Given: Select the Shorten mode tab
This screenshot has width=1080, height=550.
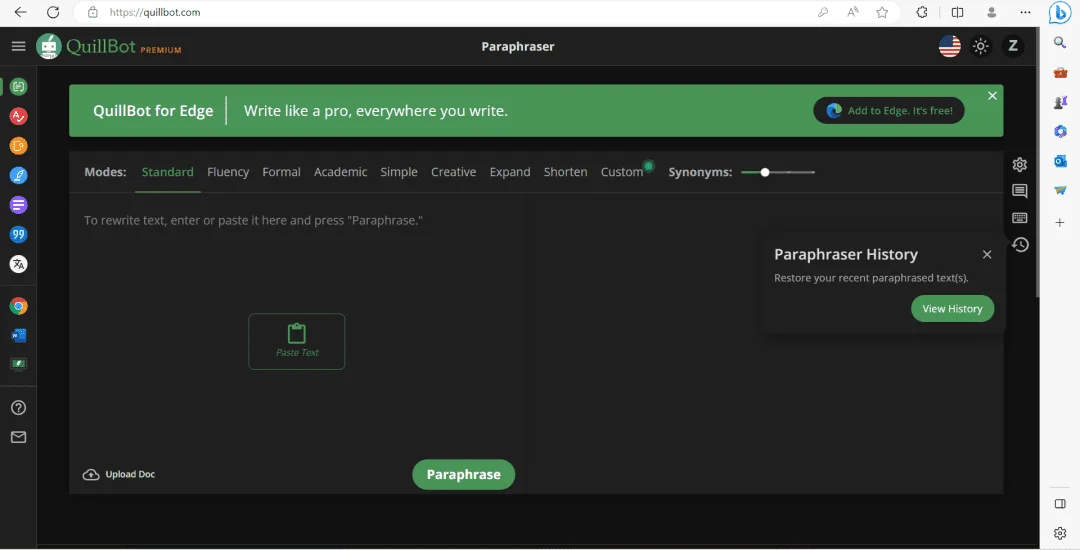Looking at the screenshot, I should tap(565, 172).
